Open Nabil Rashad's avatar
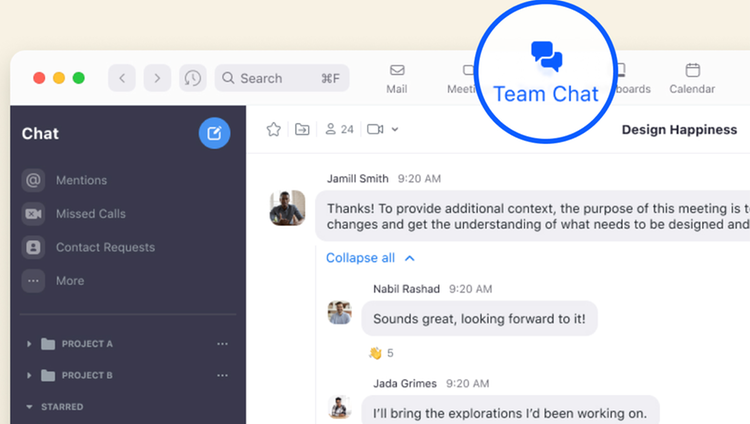The image size is (750, 424). 340,312
